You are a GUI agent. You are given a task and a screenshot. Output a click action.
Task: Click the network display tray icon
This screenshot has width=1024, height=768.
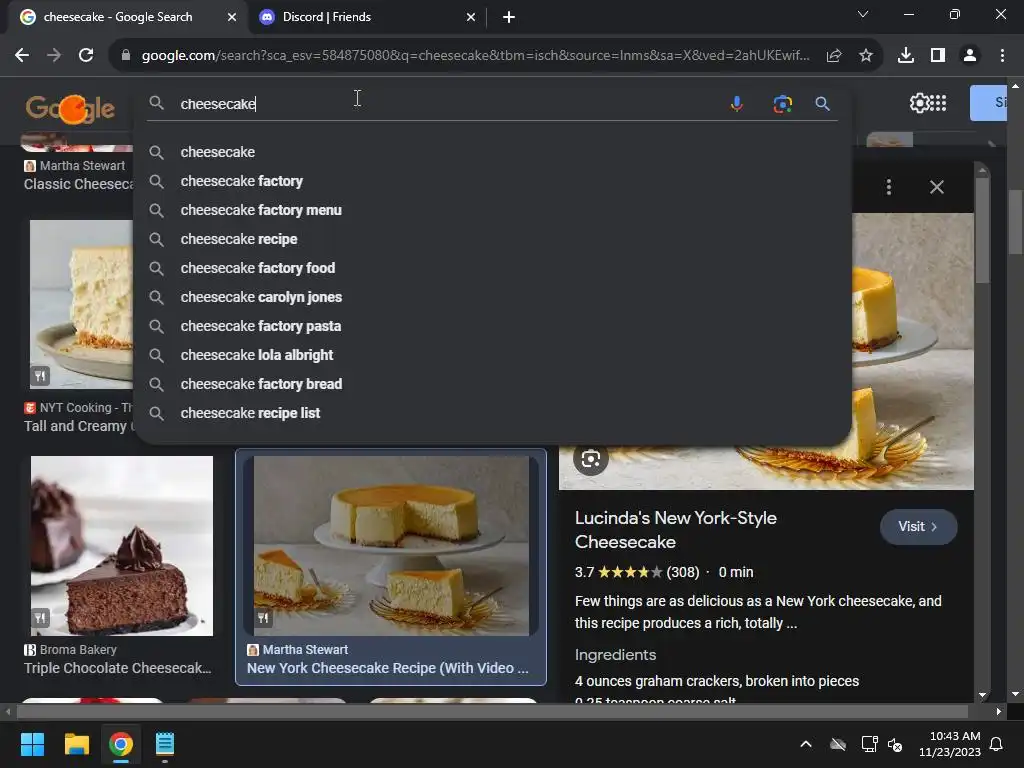point(869,744)
